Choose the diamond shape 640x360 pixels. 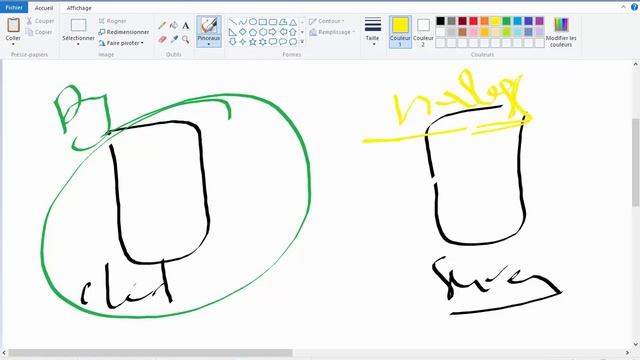point(243,32)
